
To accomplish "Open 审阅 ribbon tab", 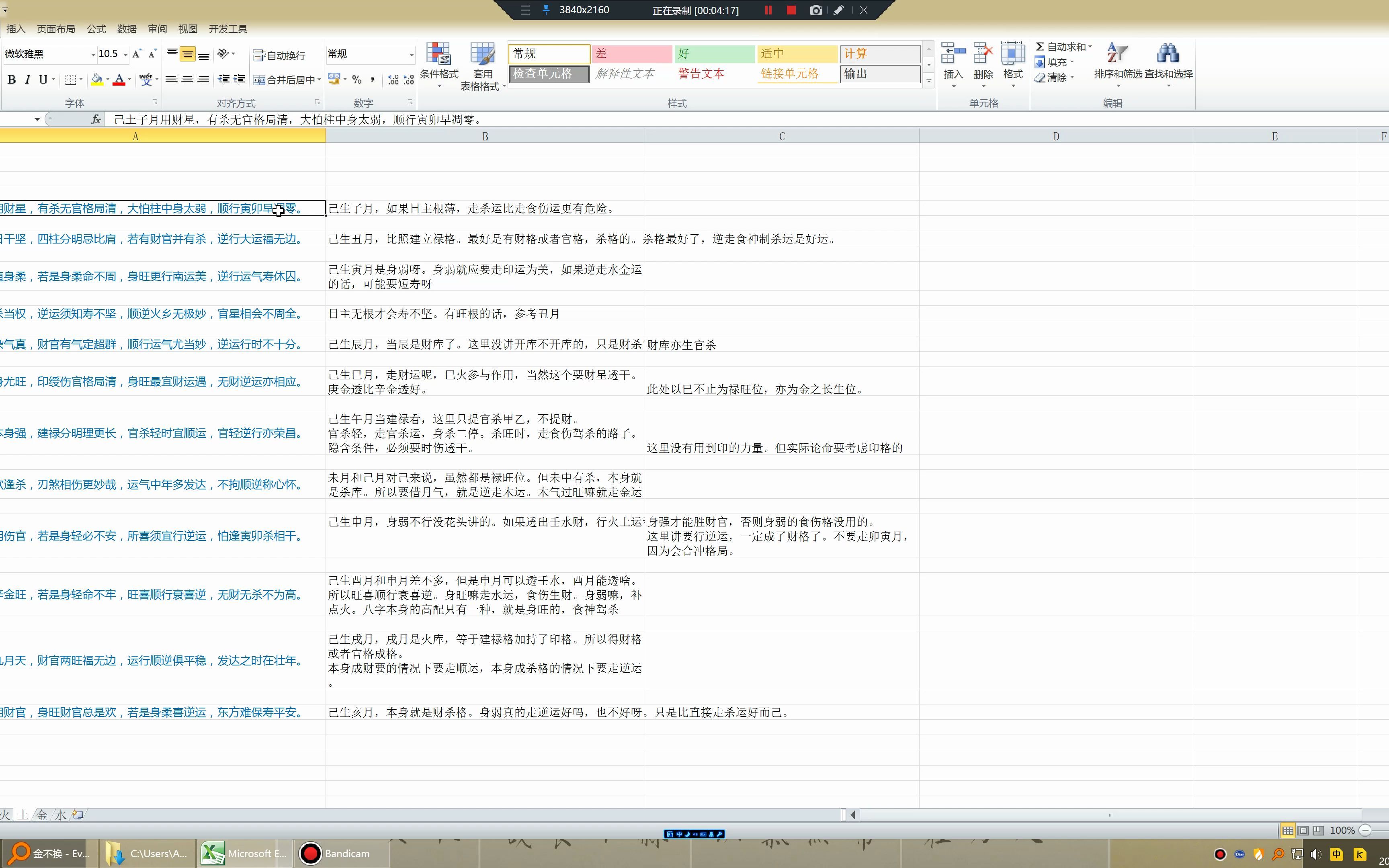I will click(157, 29).
